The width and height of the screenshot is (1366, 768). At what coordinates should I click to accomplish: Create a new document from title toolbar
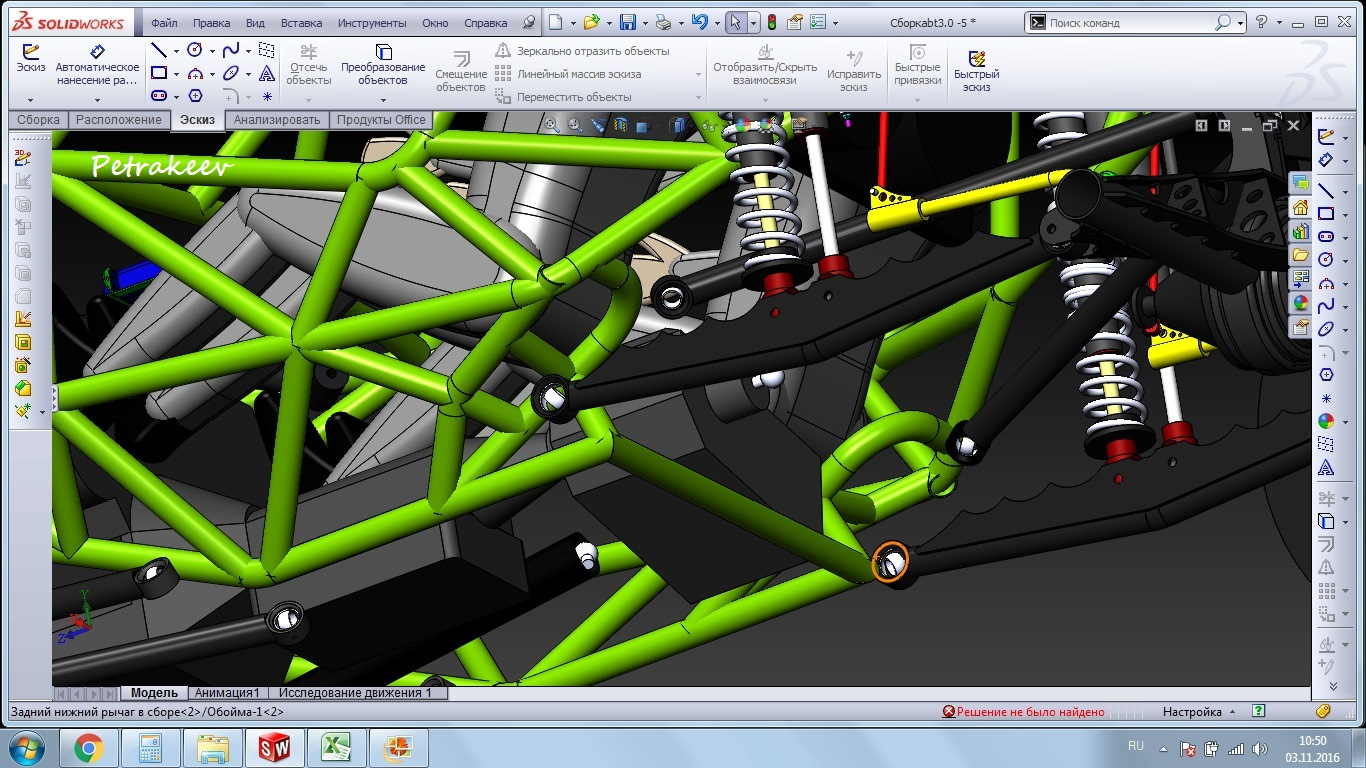(556, 22)
